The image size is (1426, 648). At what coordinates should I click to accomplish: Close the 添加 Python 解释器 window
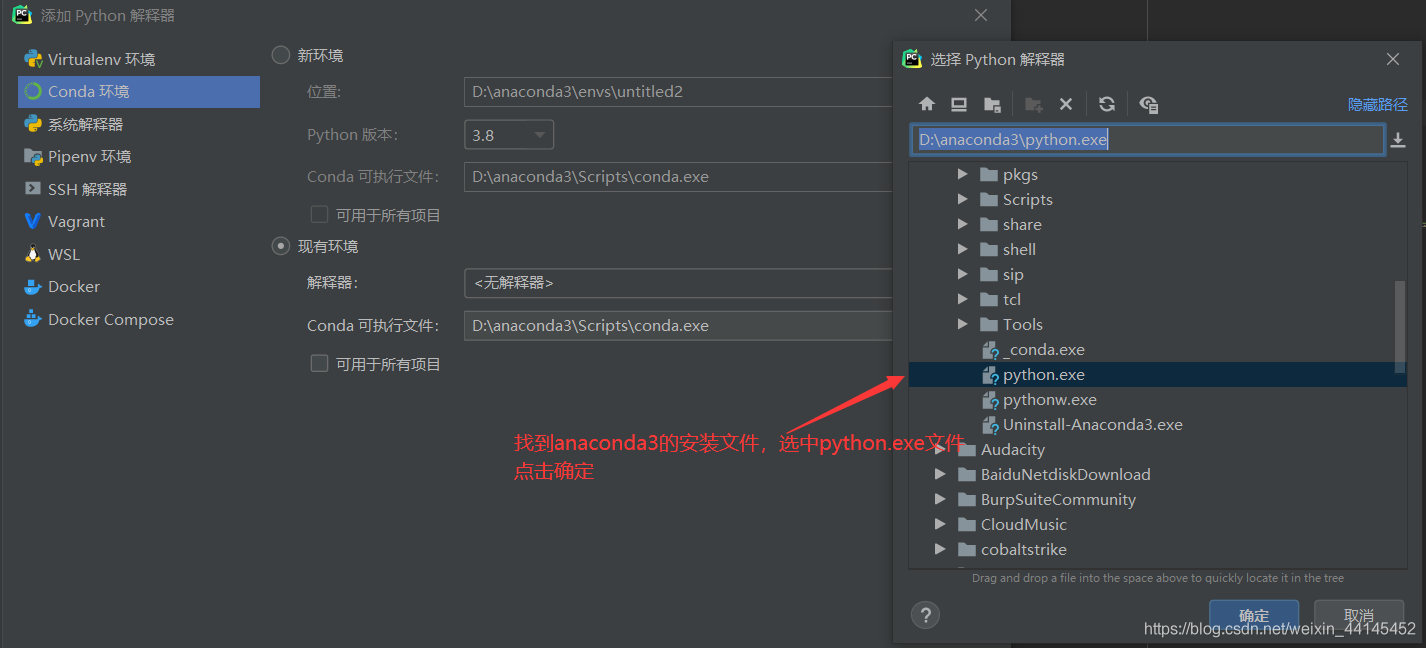[981, 15]
